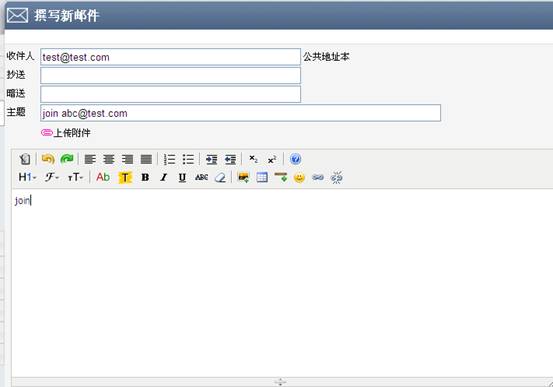Insert a smiley emoticon

(299, 178)
